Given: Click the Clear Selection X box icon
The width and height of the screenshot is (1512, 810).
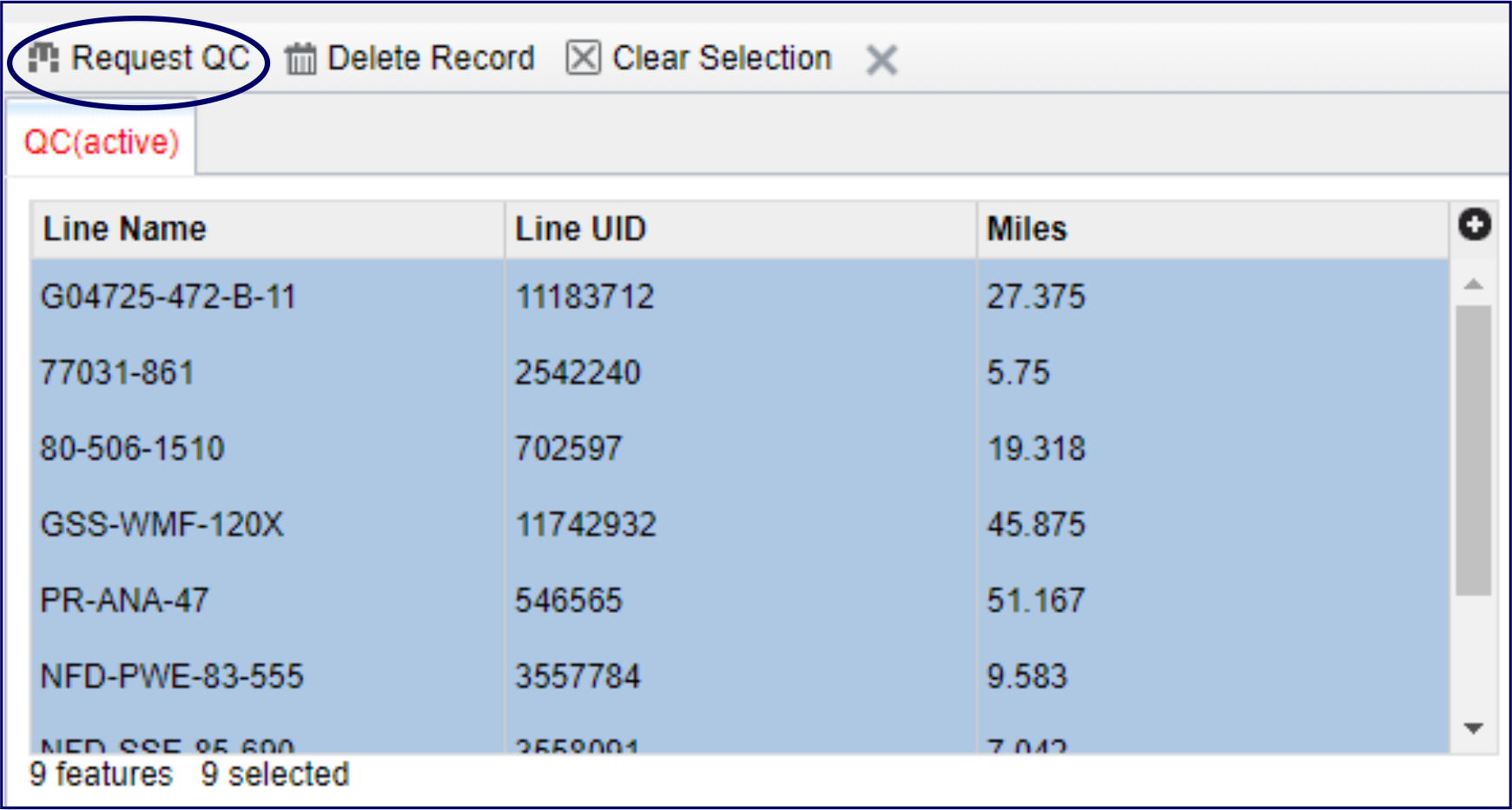Looking at the screenshot, I should 583,58.
